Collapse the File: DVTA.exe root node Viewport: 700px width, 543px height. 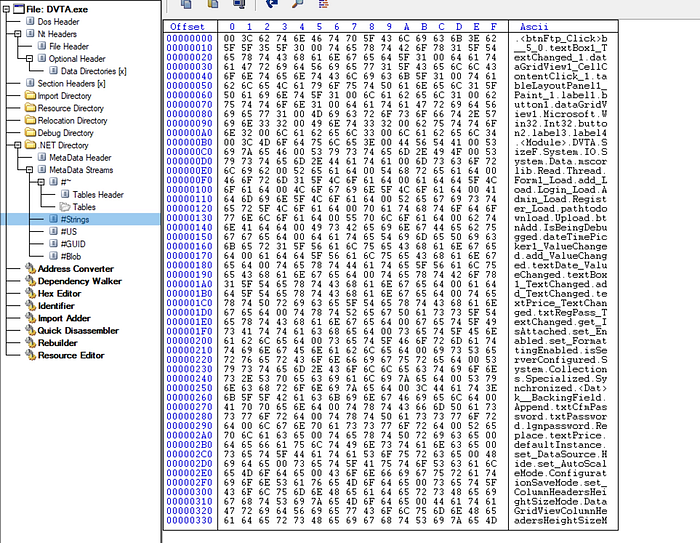click(x=6, y=9)
